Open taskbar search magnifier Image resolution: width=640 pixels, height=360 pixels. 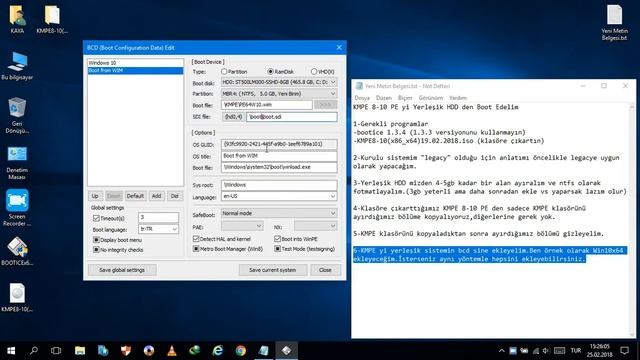[34, 351]
